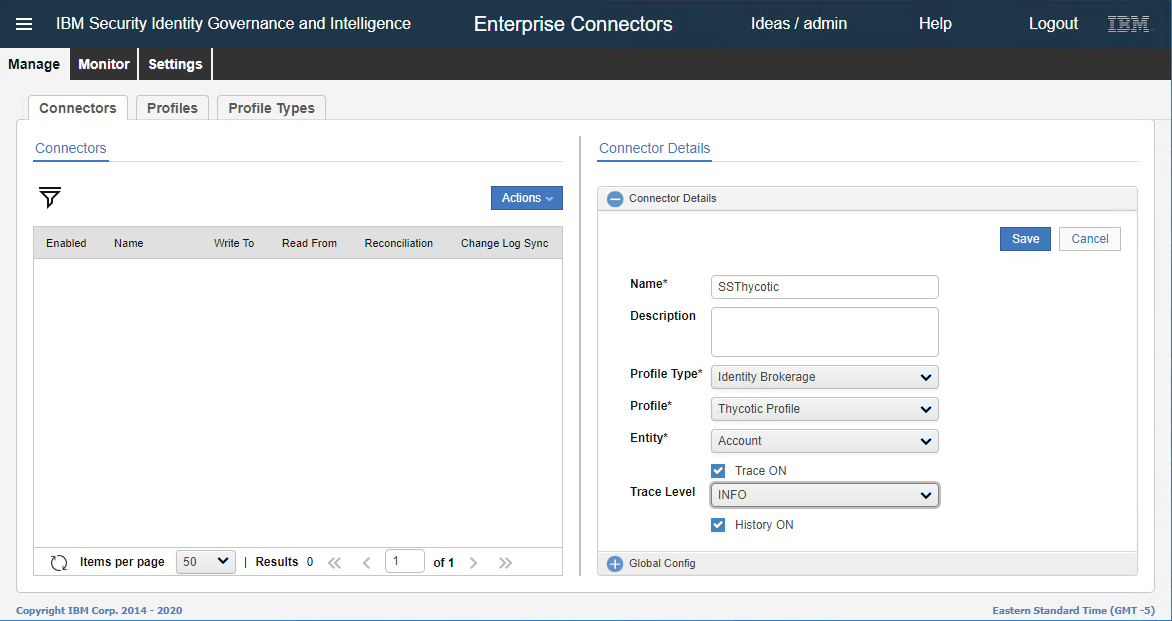Change the Entity dropdown from Account
1172x621 pixels.
coord(824,441)
